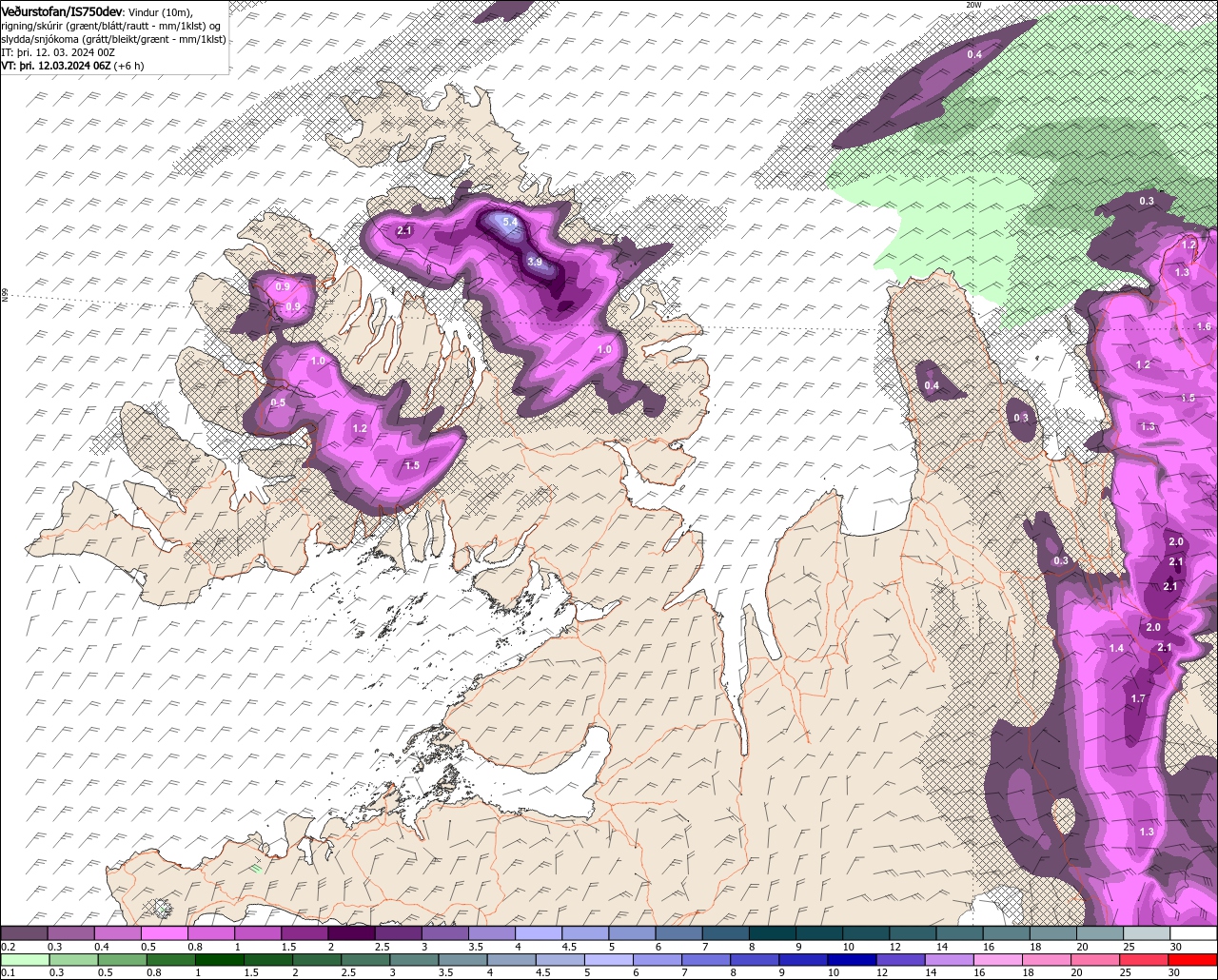Click the 0.2 label under the upper legend
The height and width of the screenshot is (980, 1218).
(x=9, y=947)
